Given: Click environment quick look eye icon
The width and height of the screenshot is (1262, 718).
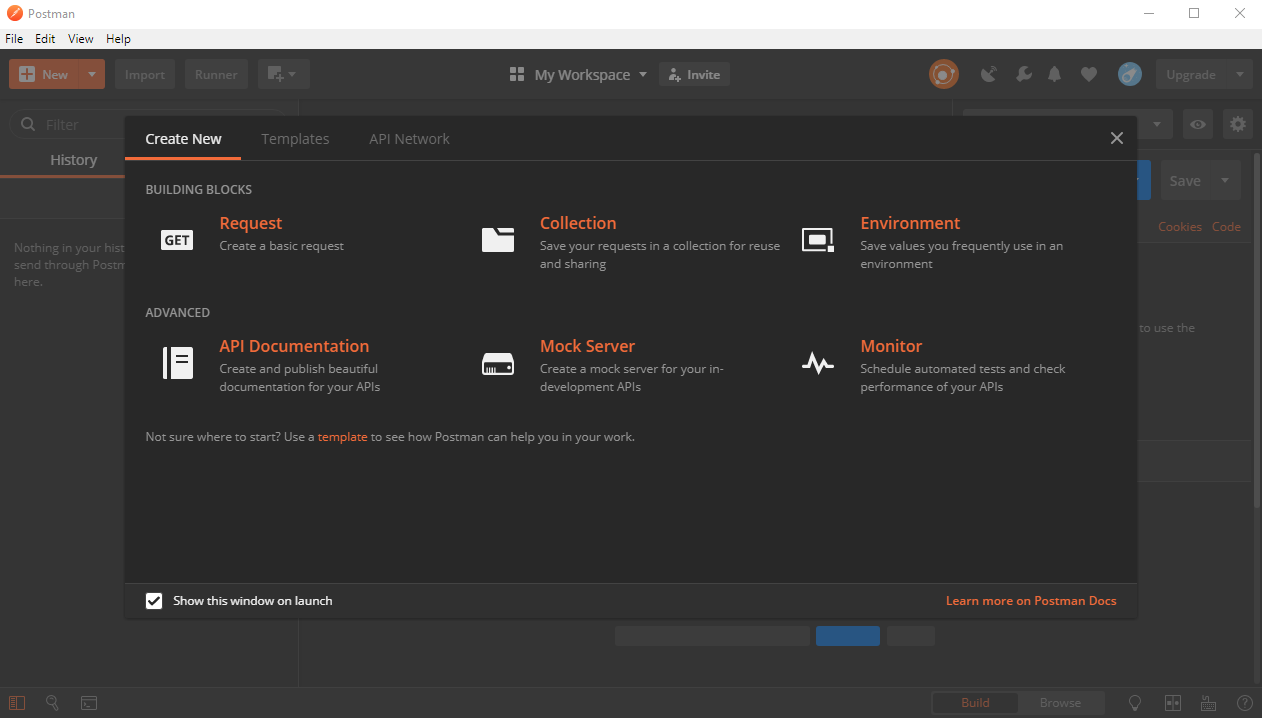Looking at the screenshot, I should [x=1198, y=124].
